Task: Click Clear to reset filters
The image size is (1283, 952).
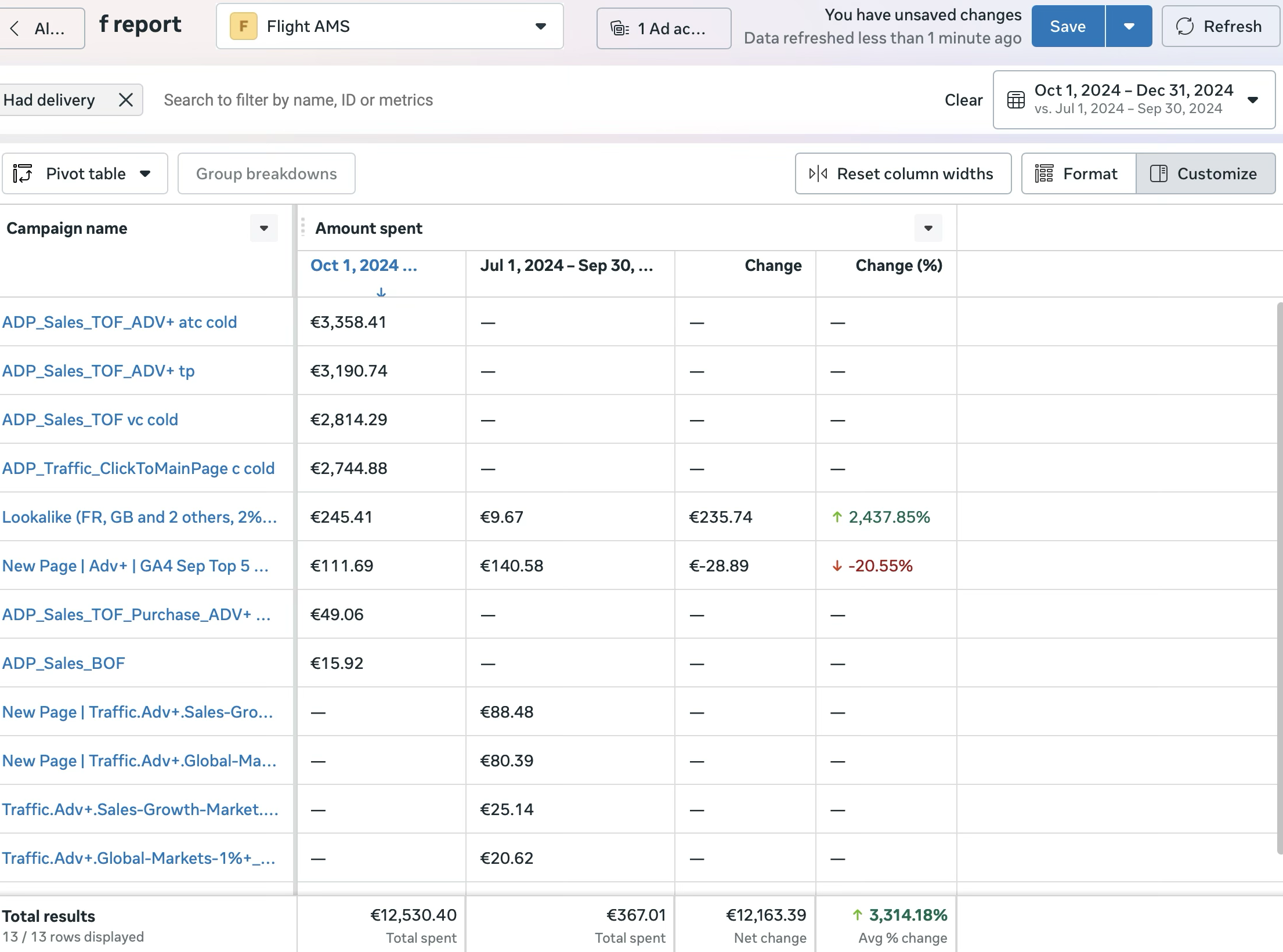Action: pyautogui.click(x=963, y=100)
